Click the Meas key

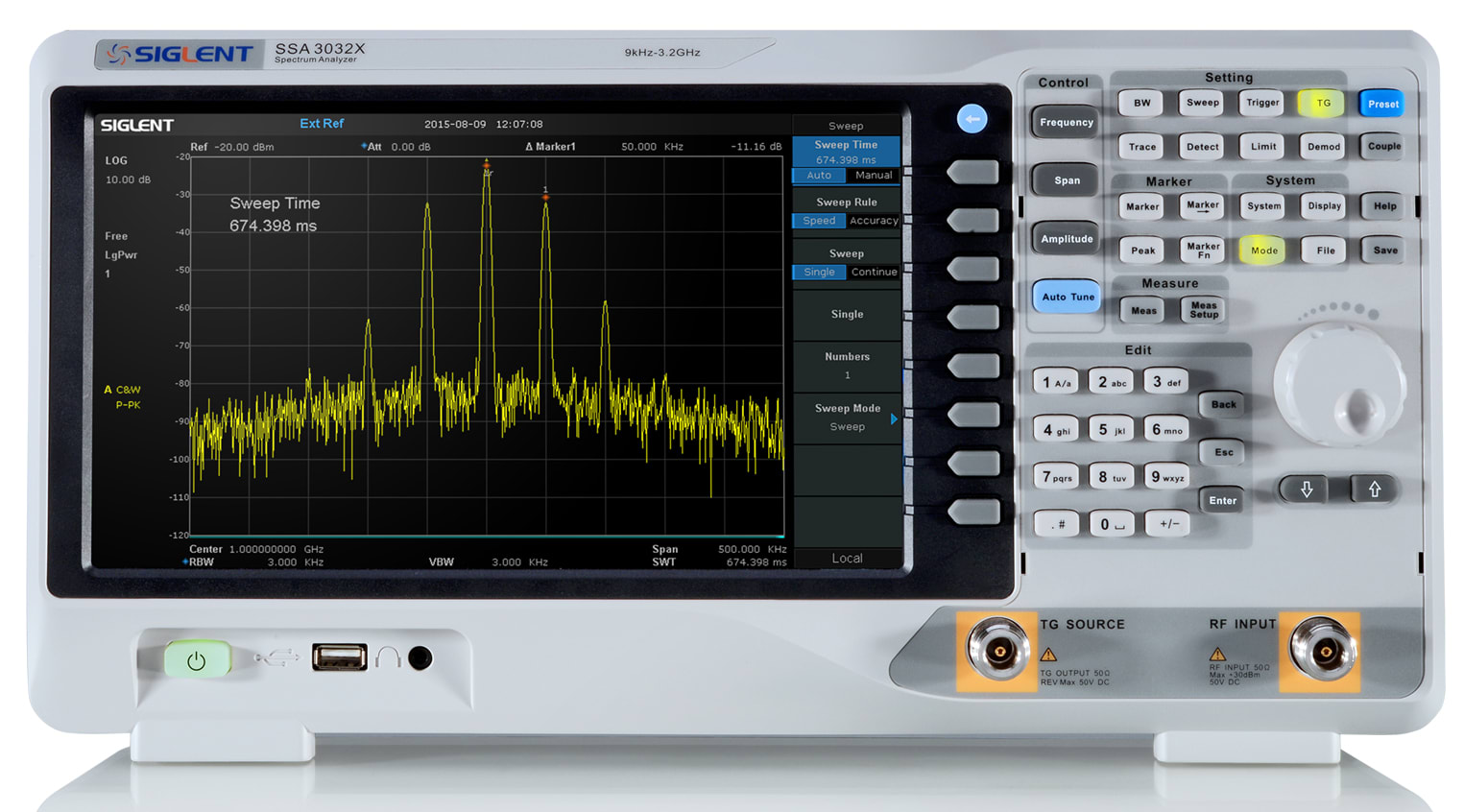coord(1143,310)
